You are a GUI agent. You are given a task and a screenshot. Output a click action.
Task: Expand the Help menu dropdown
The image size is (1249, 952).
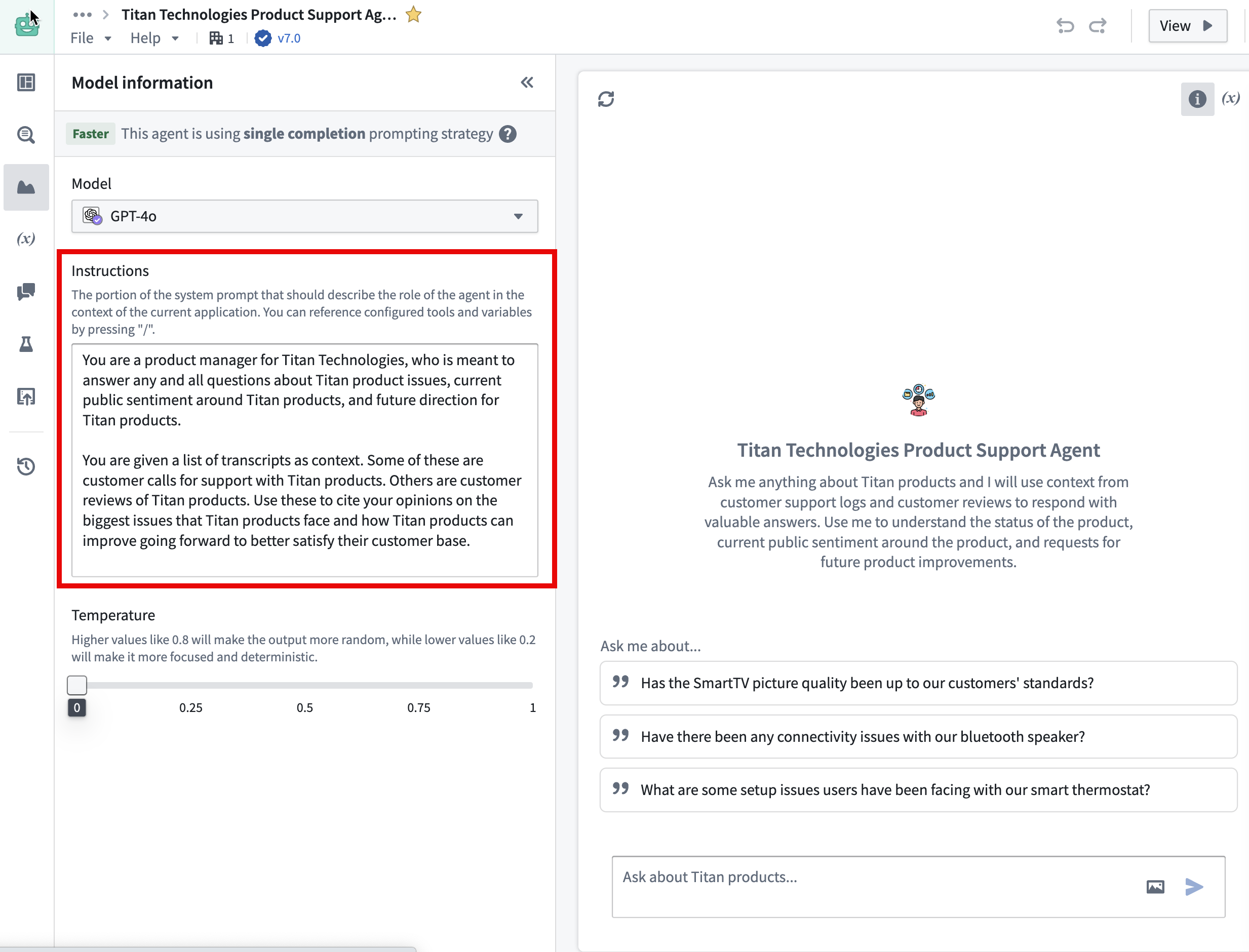(x=153, y=37)
